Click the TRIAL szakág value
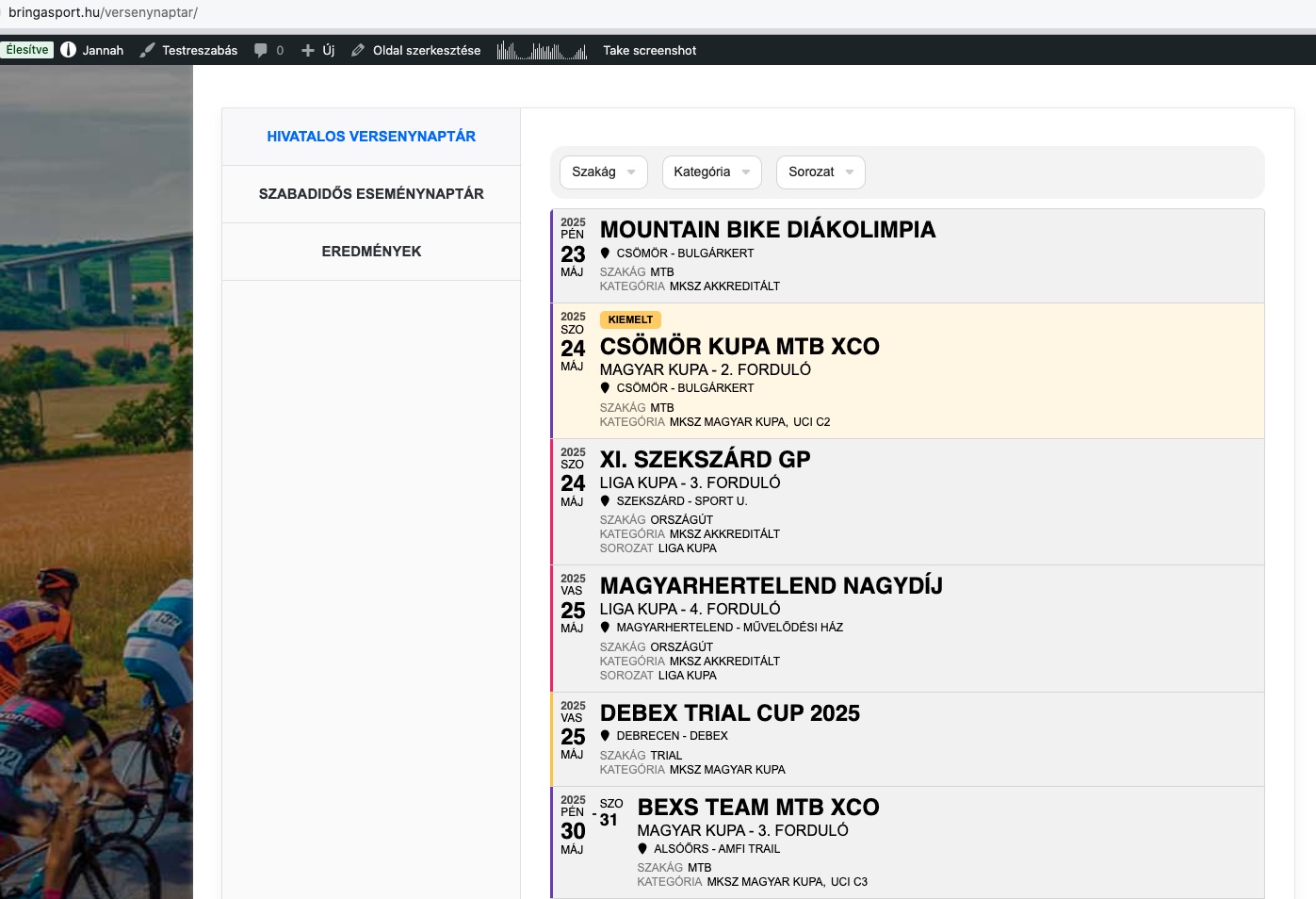This screenshot has width=1316, height=899. tap(666, 756)
